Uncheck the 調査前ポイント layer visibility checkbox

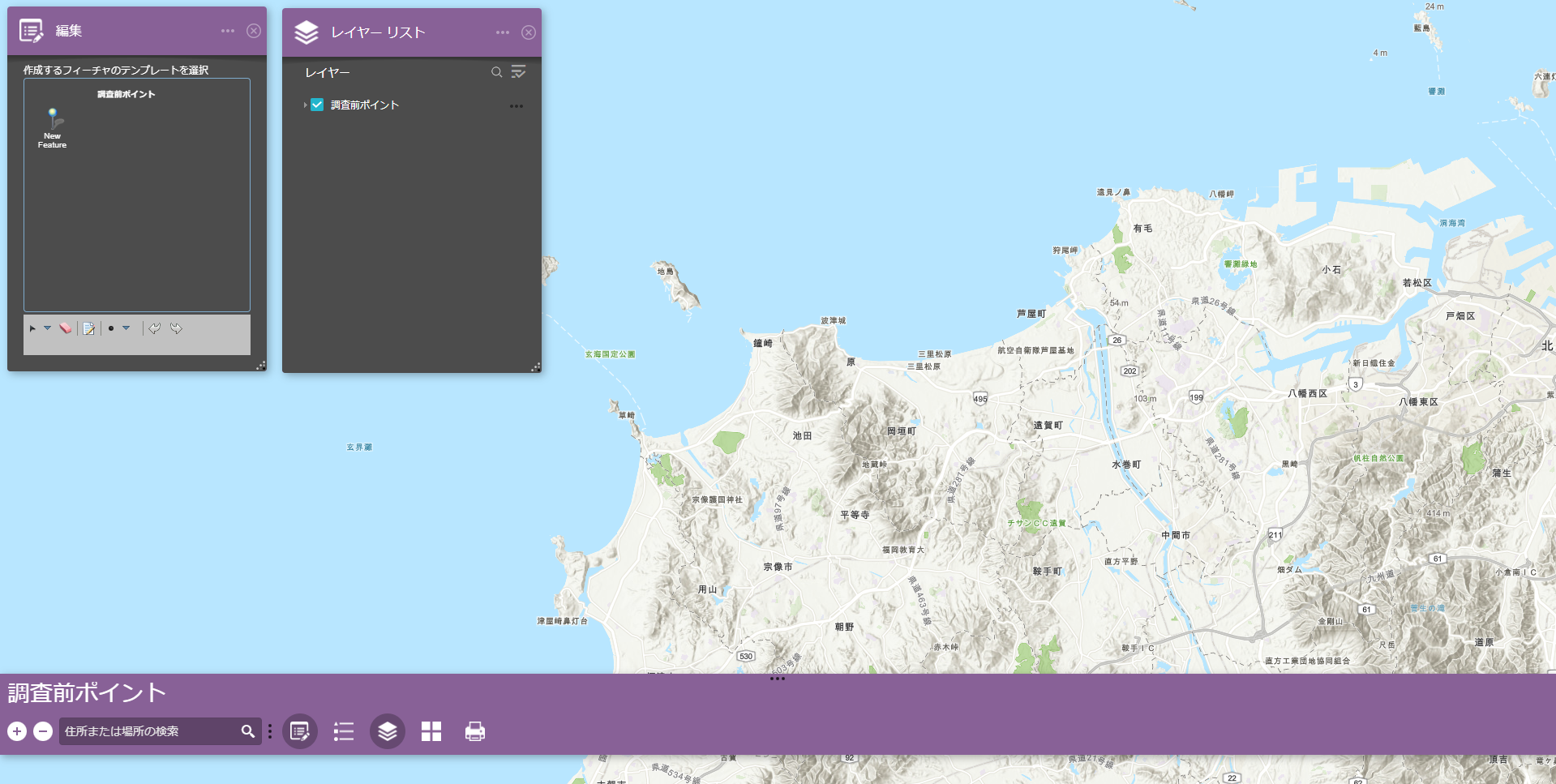click(317, 105)
